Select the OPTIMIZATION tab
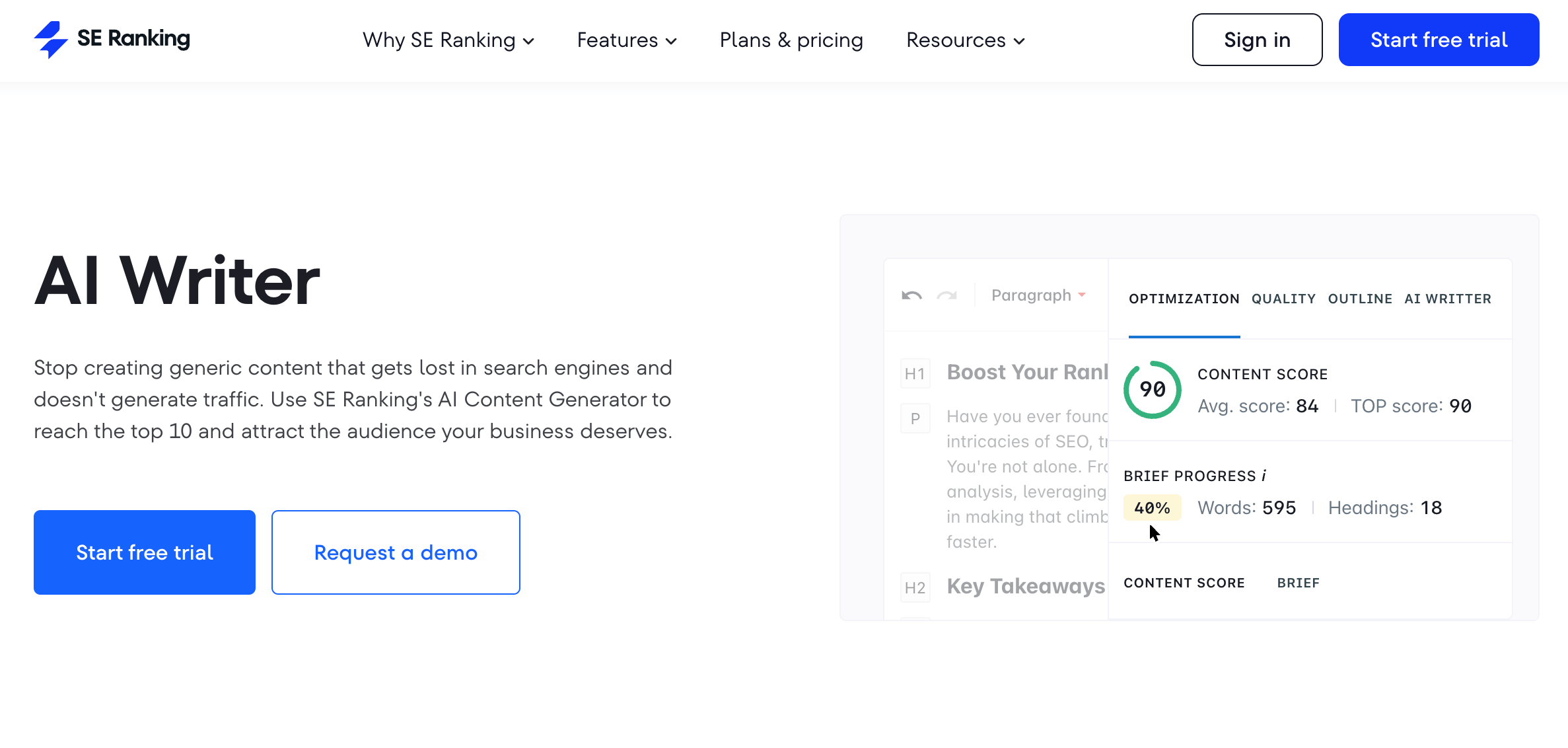The image size is (1568, 748). (1184, 299)
